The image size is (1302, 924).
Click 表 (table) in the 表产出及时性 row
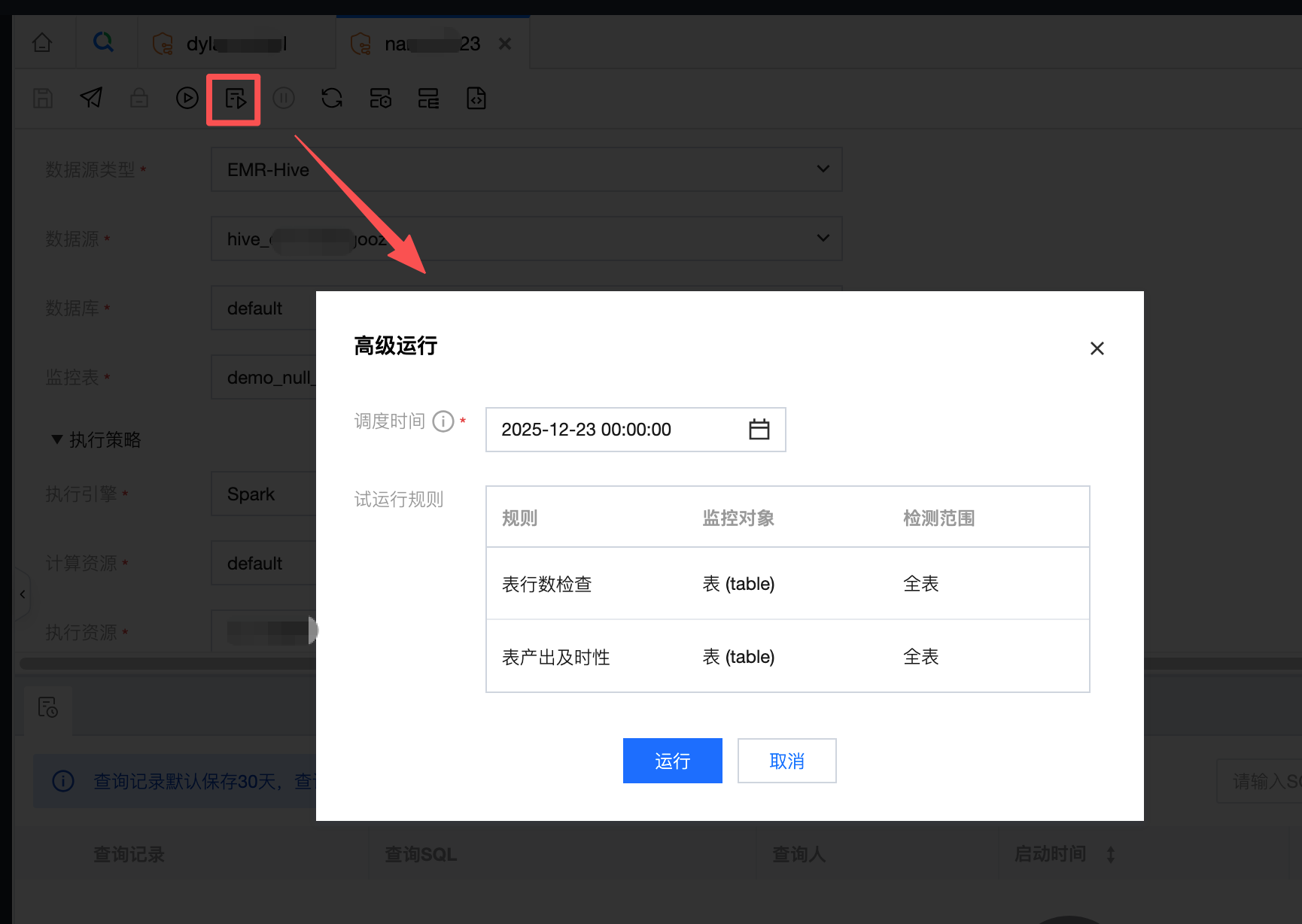[738, 657]
